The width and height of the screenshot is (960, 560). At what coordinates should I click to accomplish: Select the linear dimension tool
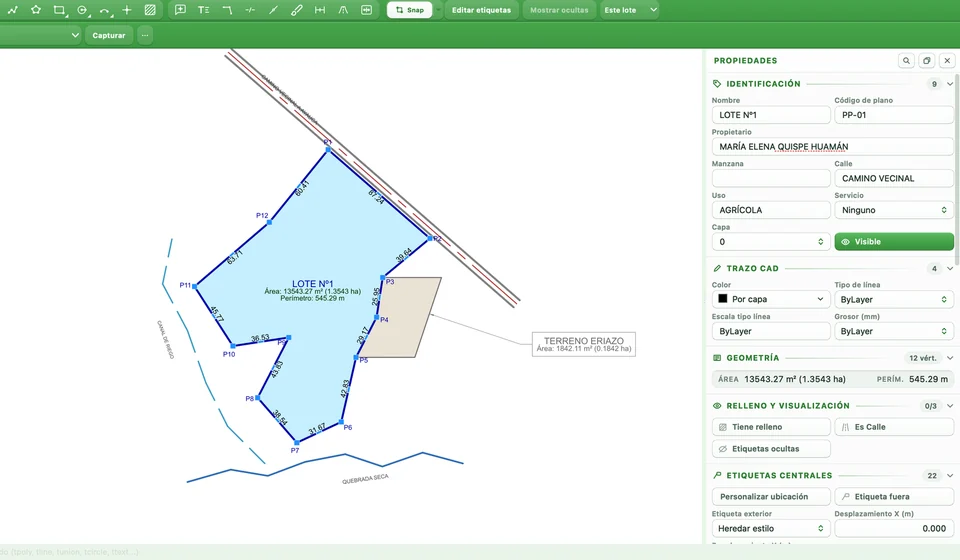point(320,10)
